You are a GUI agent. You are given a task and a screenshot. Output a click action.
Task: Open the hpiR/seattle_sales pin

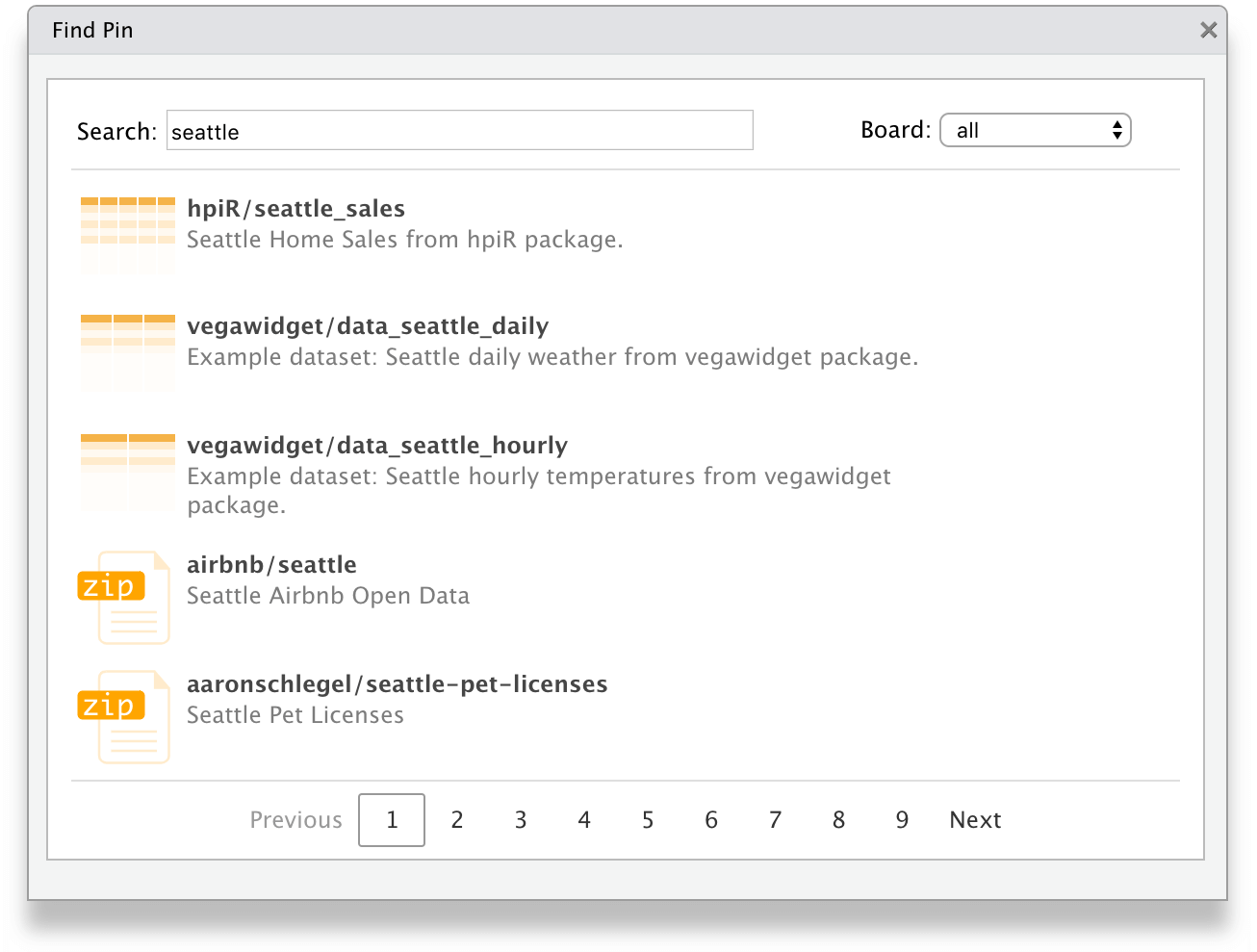click(x=295, y=209)
